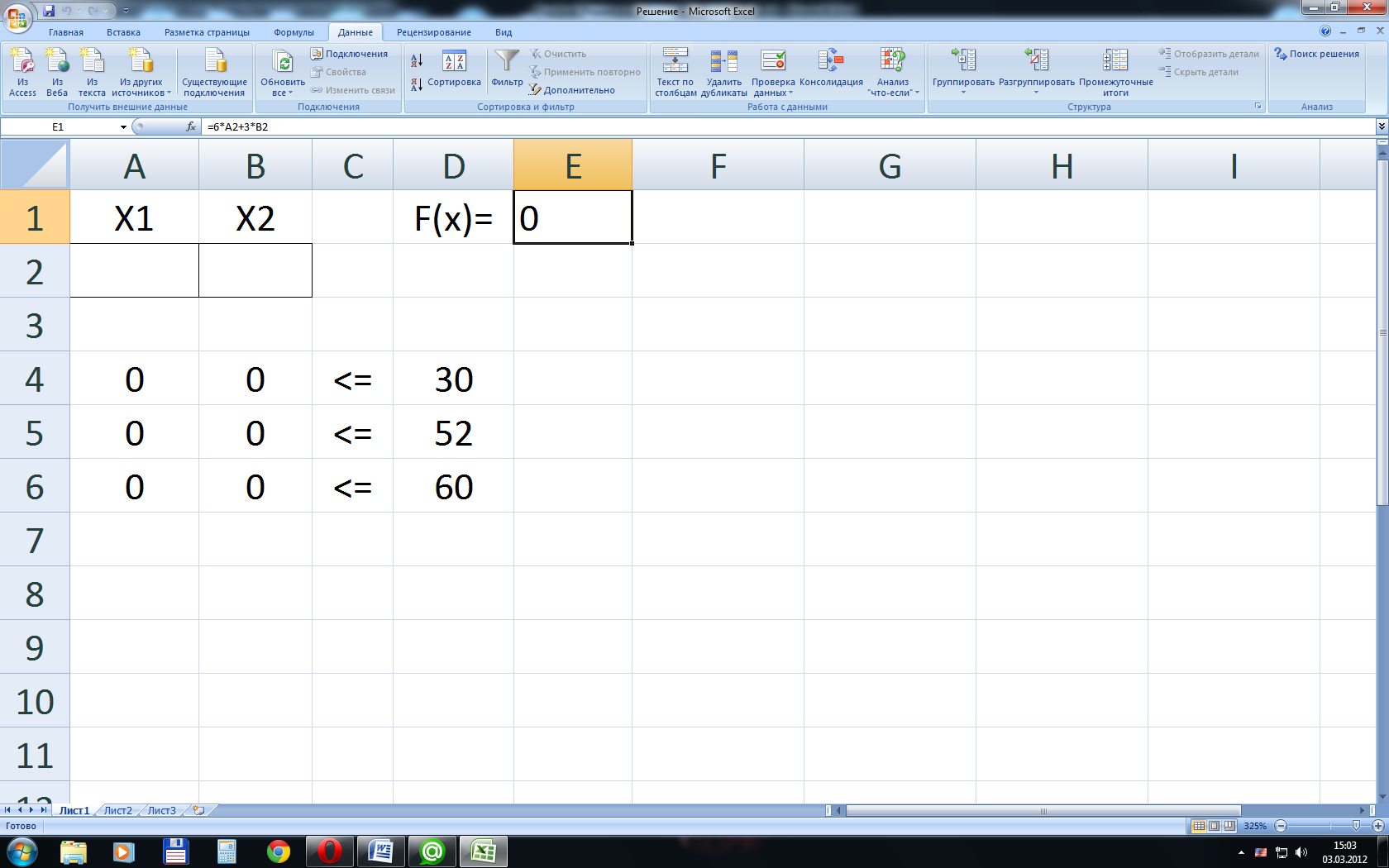Click Промежуточные итоги

point(1115,72)
